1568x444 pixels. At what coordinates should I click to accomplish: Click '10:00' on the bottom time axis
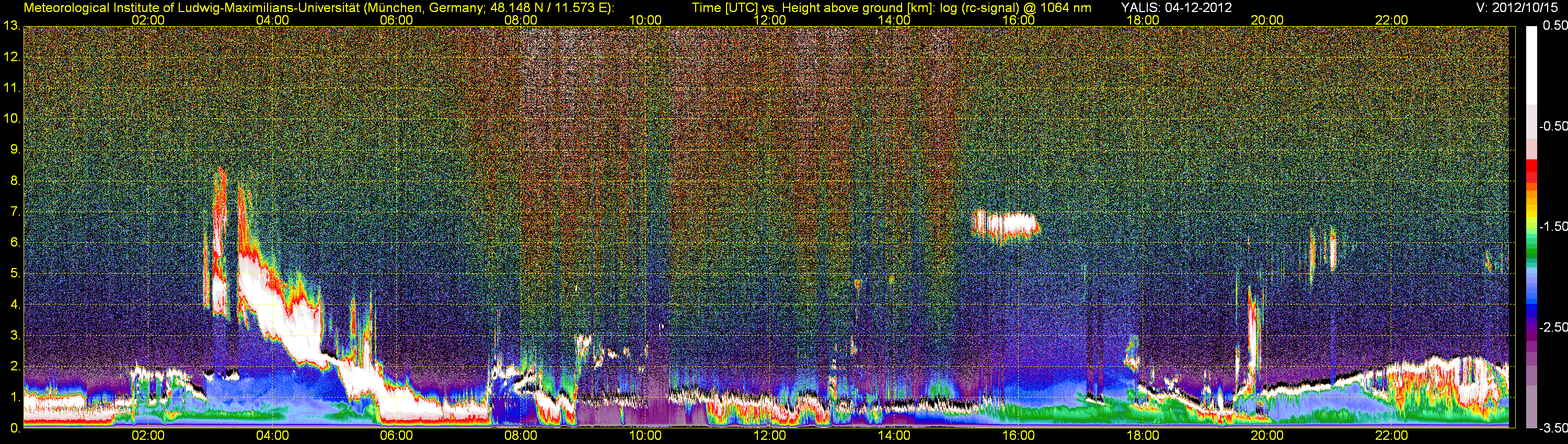coord(645,436)
